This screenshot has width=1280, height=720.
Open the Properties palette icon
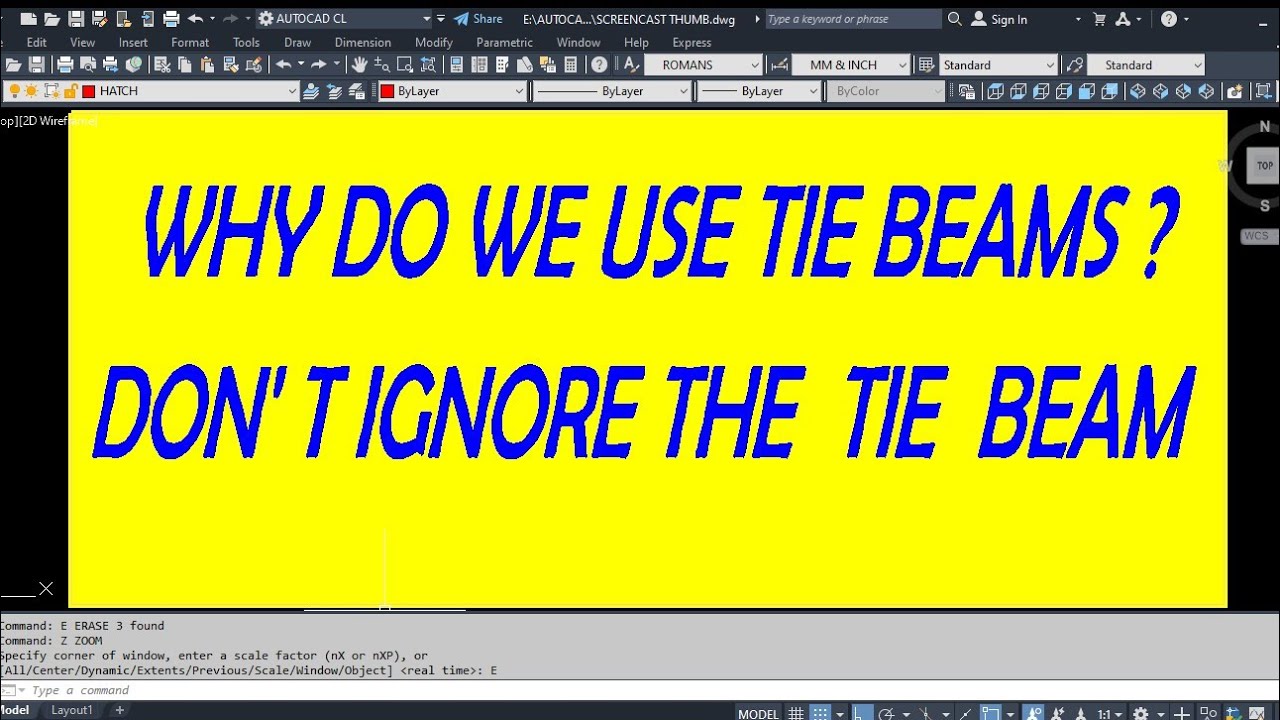pos(456,64)
